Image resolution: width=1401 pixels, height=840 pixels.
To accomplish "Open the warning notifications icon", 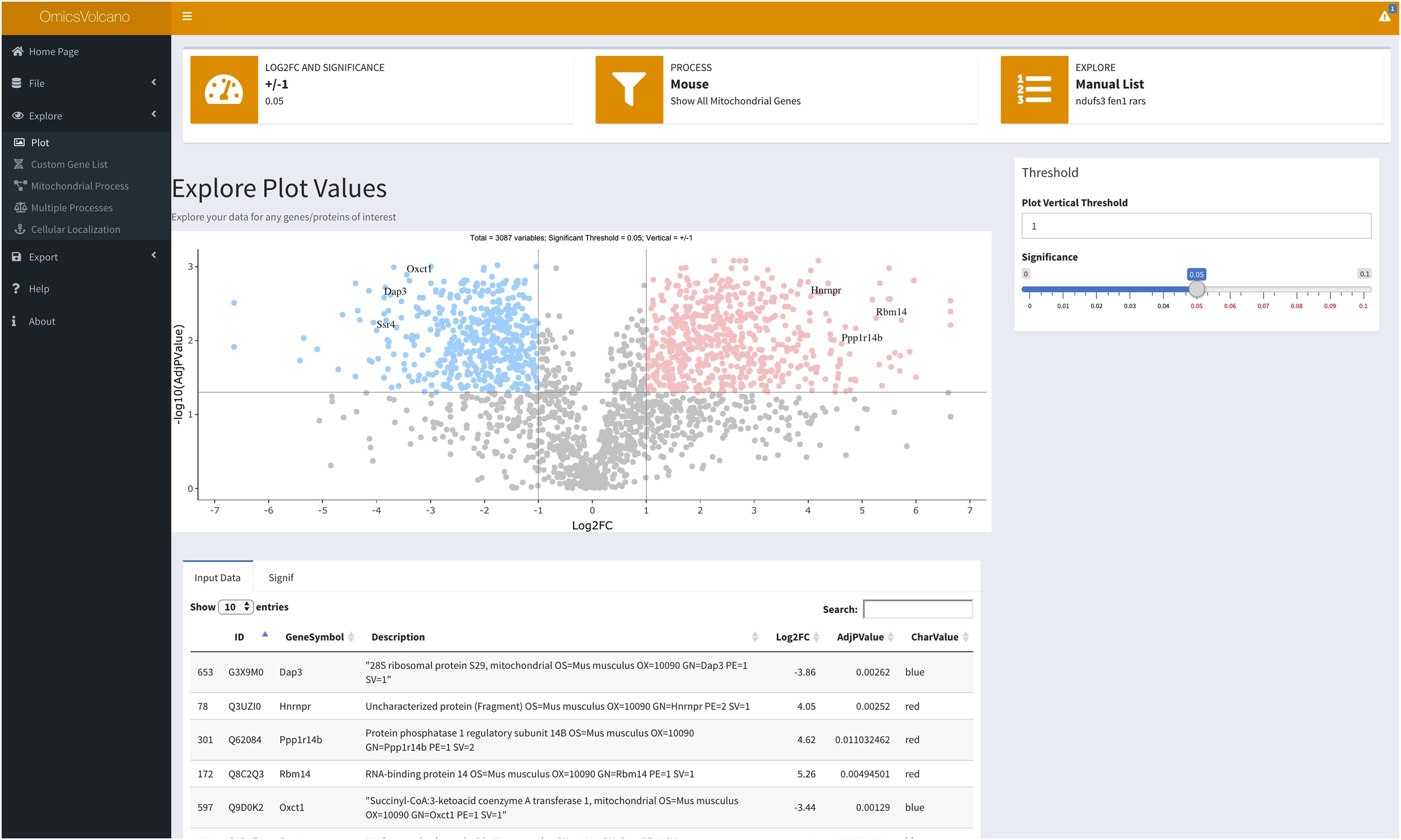I will click(1384, 17).
